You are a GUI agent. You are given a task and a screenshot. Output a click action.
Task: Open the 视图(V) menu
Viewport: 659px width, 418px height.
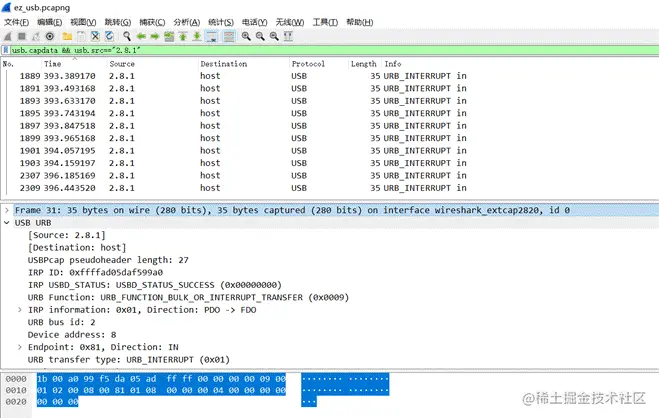(83, 22)
